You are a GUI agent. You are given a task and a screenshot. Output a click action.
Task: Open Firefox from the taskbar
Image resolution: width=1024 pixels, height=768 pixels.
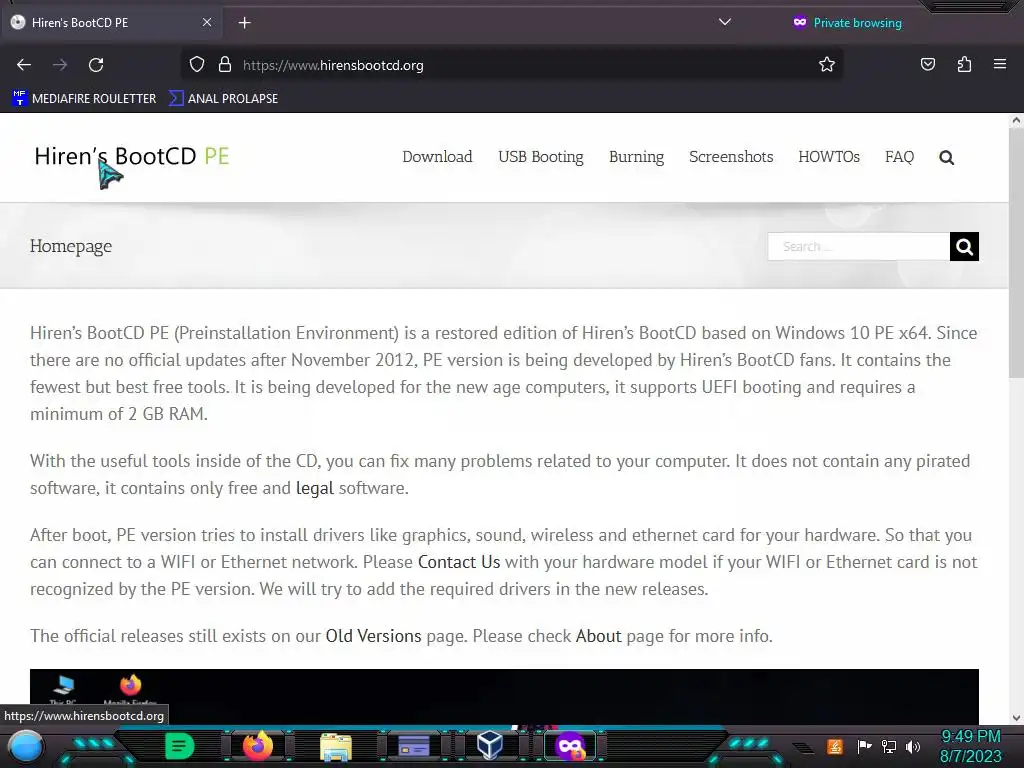tap(257, 746)
